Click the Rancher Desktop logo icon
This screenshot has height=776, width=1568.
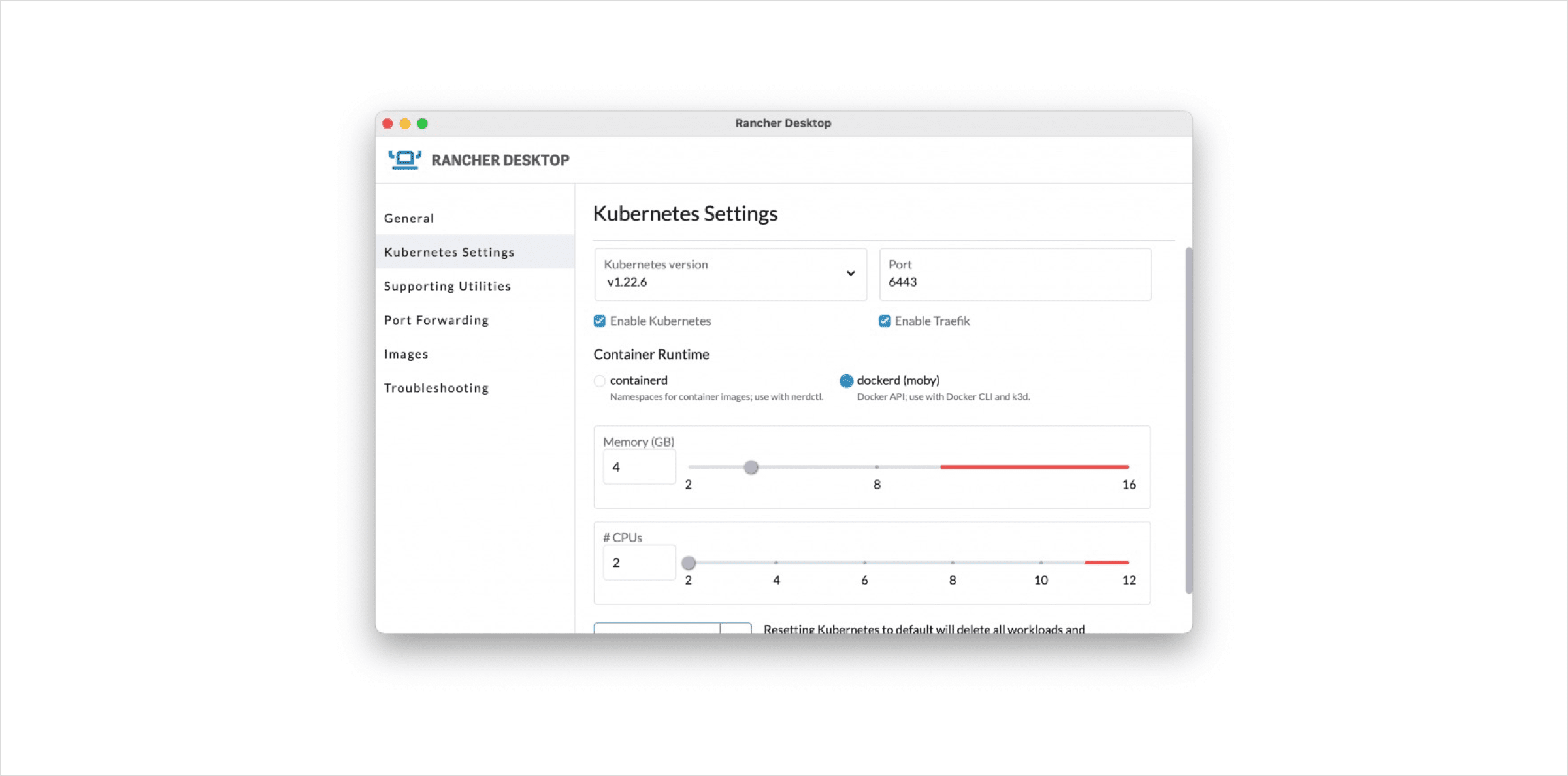tap(405, 160)
